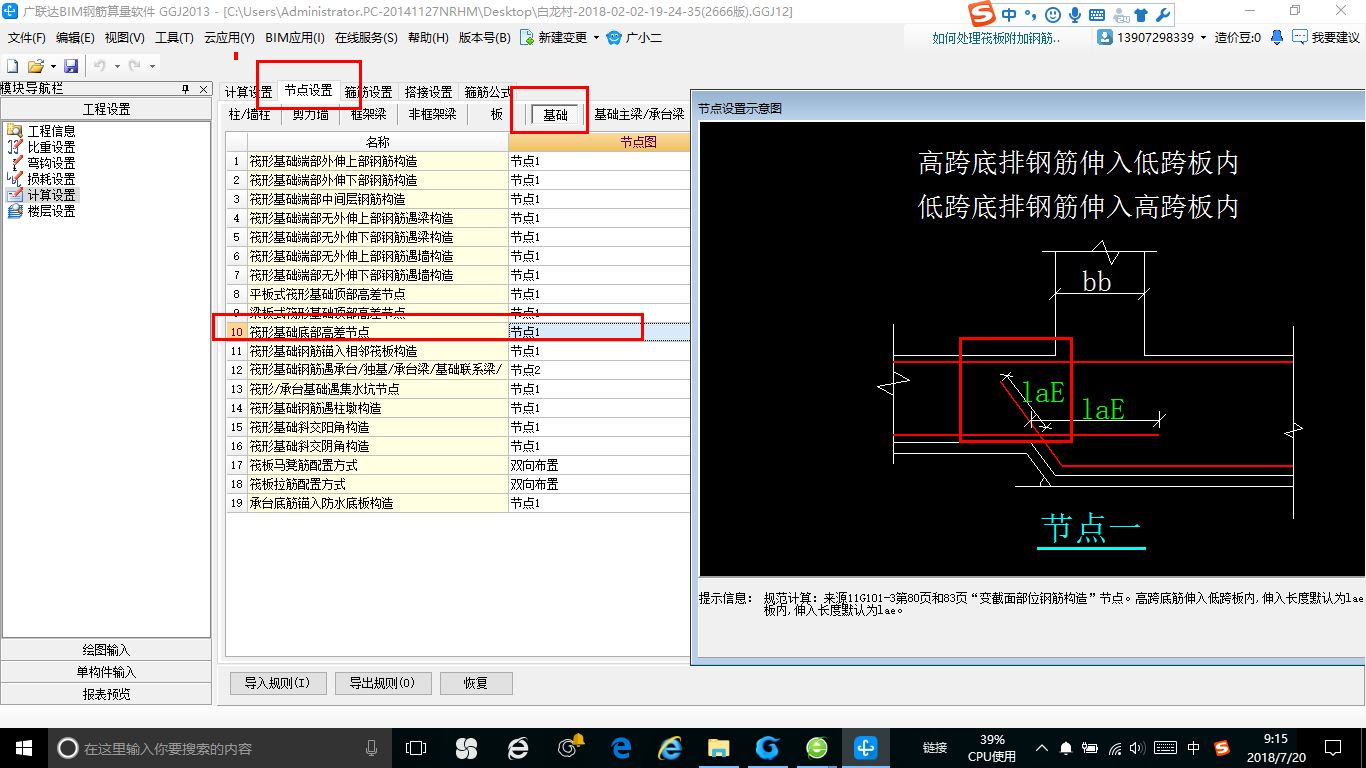This screenshot has width=1366, height=768.
Task: Switch to the 搭接设置 tab
Action: [428, 92]
